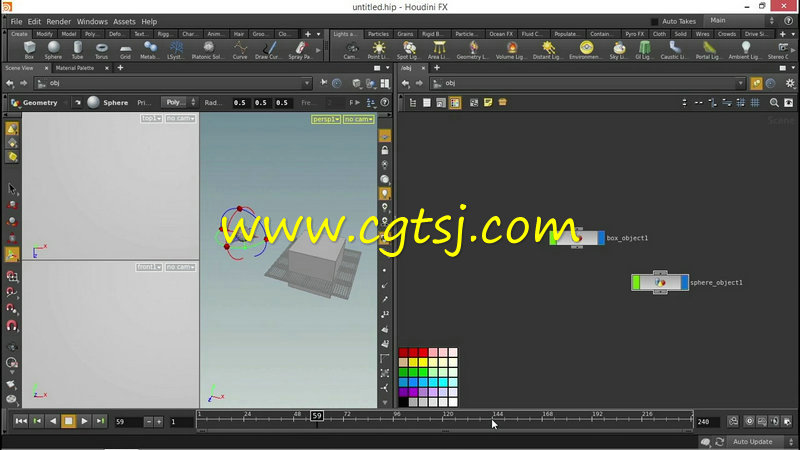800x450 pixels.
Task: Add a Geometry Light
Action: [473, 50]
